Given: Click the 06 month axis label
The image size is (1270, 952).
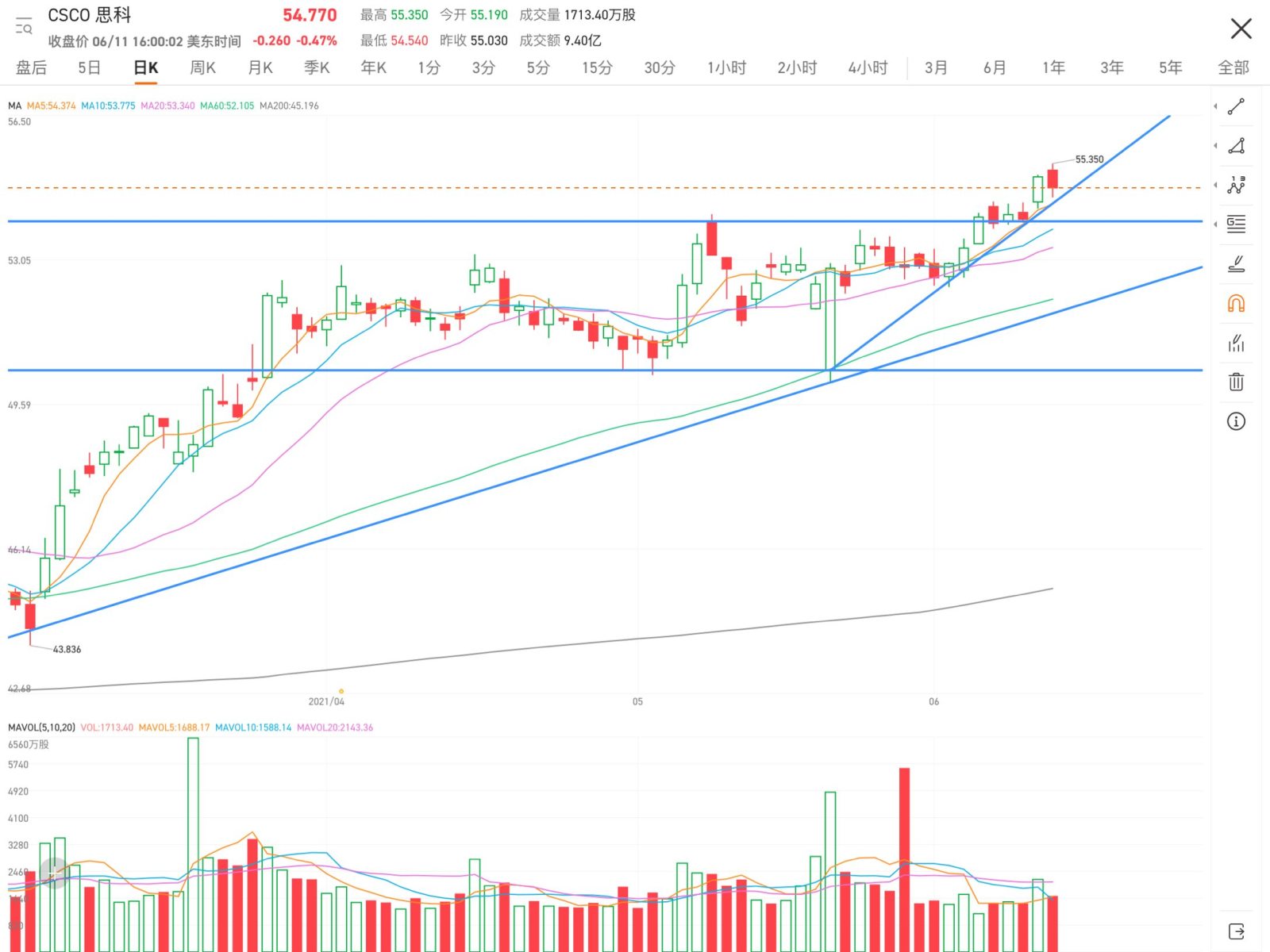Looking at the screenshot, I should pos(933,701).
